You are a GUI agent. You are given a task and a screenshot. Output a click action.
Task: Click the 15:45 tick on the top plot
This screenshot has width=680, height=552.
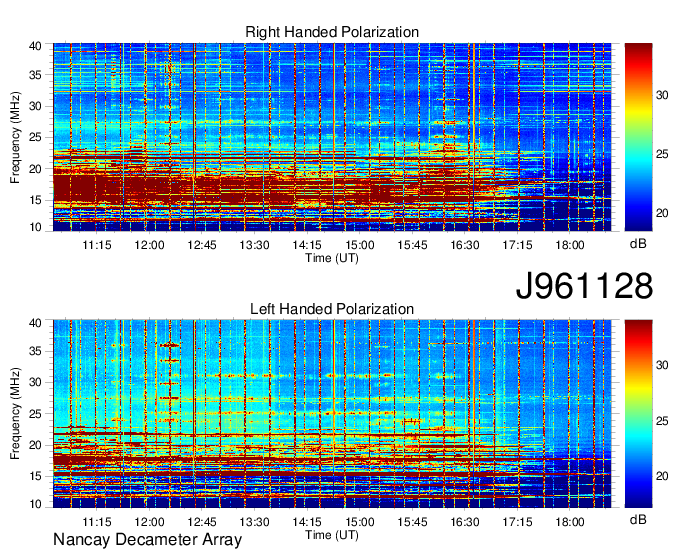pos(412,245)
